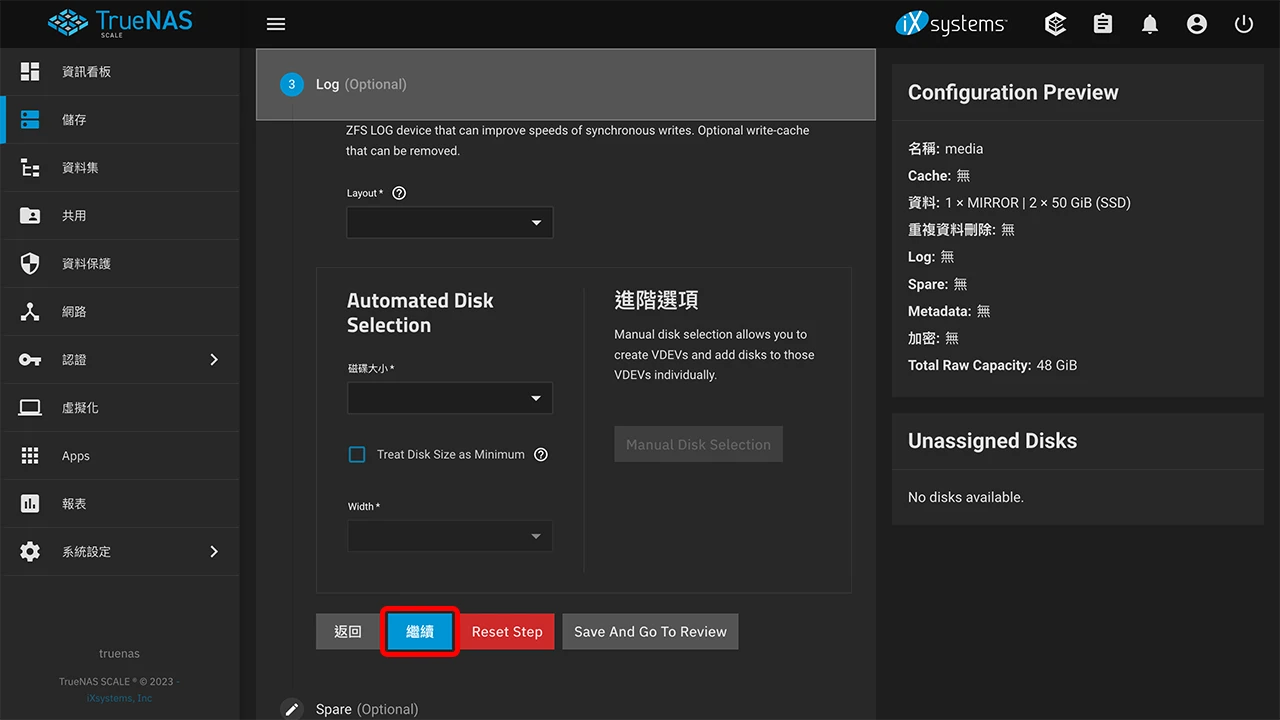Viewport: 1280px width, 720px height.
Task: Open the Dashboard via 資訊看板 sidebar icon
Action: pos(29,71)
